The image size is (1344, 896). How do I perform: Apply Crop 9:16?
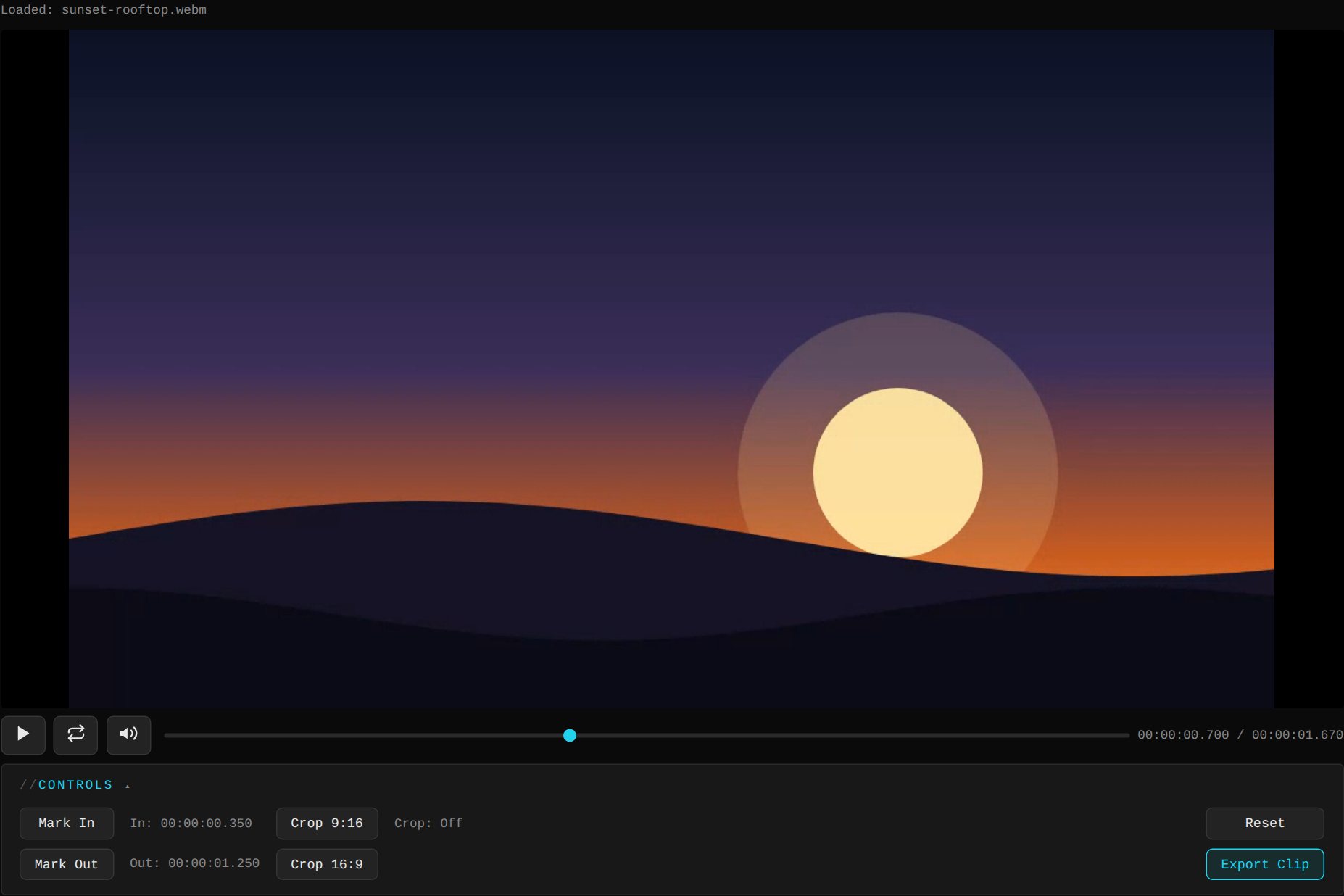[327, 823]
